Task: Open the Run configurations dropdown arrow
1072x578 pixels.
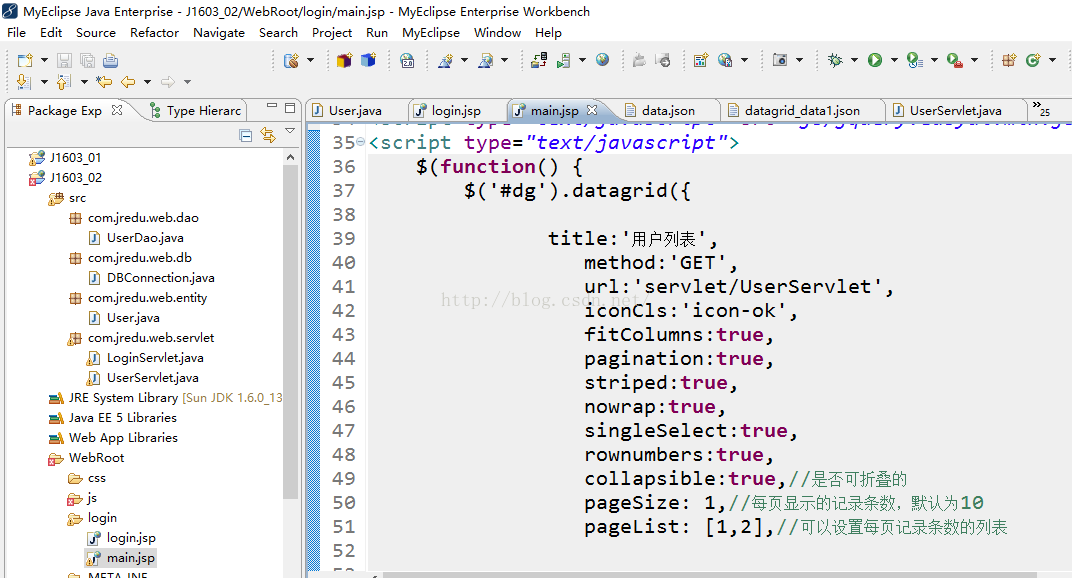Action: tap(894, 60)
